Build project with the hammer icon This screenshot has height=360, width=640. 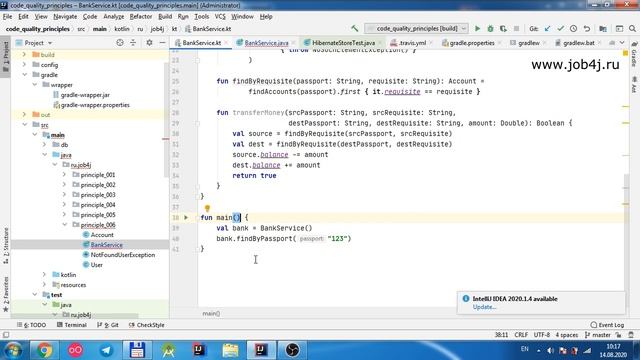coord(354,29)
